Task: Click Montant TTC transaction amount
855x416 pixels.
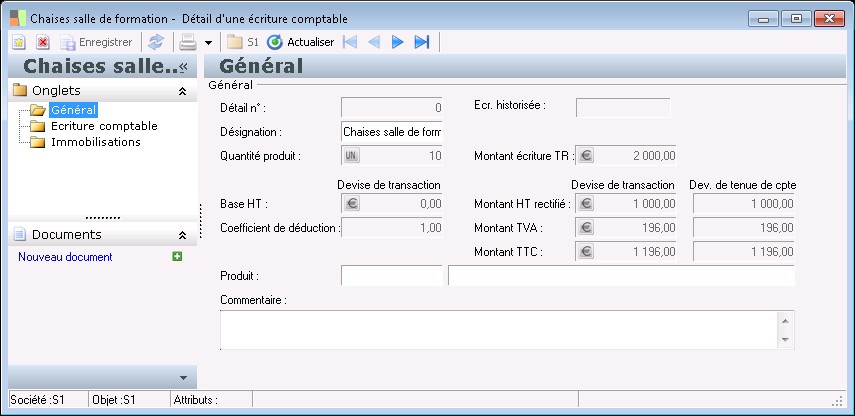Action: [x=636, y=252]
